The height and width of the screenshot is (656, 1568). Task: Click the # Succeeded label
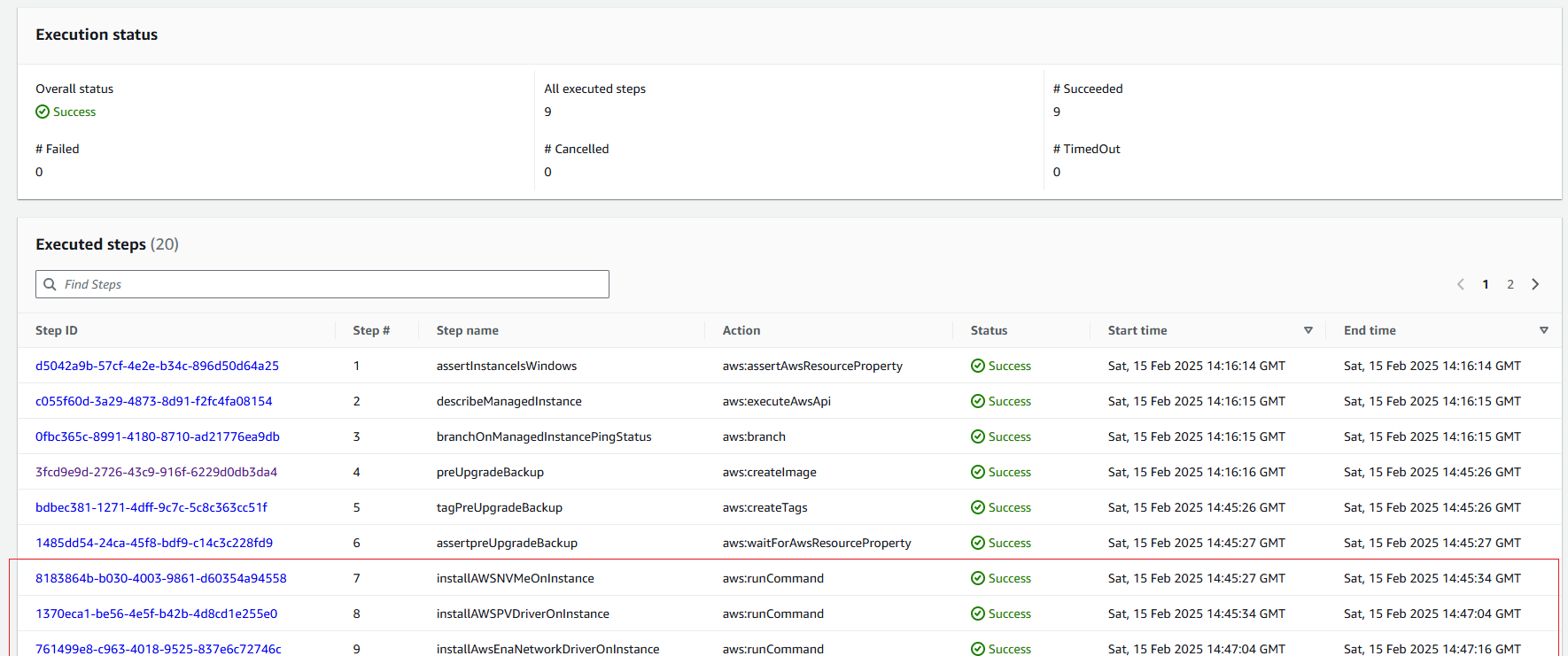[x=1088, y=89]
